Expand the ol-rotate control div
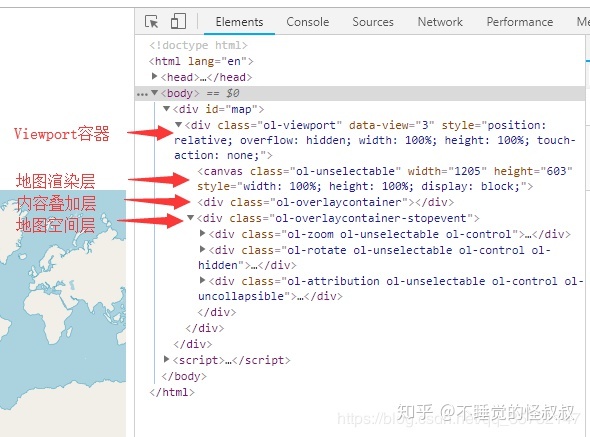 (202, 249)
